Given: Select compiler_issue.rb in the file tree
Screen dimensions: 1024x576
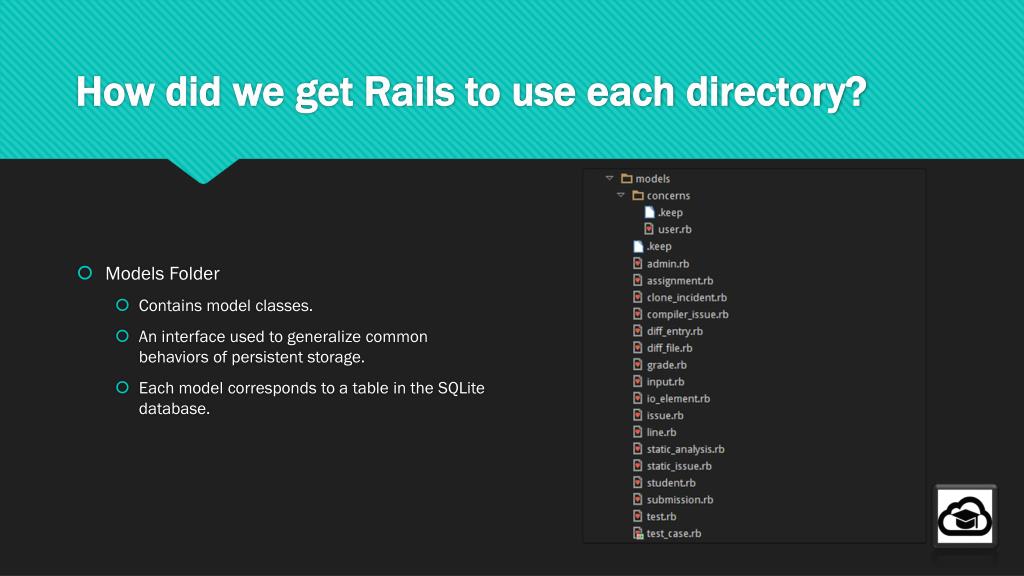Looking at the screenshot, I should coord(687,314).
